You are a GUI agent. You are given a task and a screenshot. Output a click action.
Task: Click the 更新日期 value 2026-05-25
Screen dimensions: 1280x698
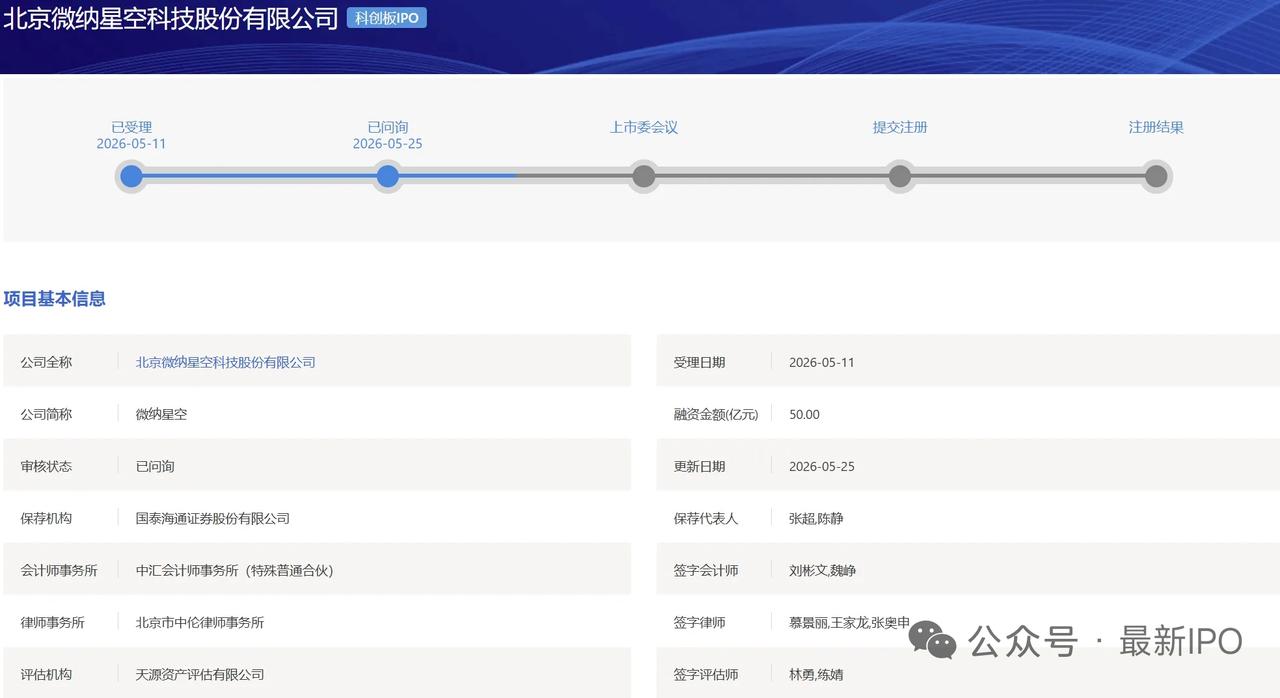pyautogui.click(x=822, y=466)
